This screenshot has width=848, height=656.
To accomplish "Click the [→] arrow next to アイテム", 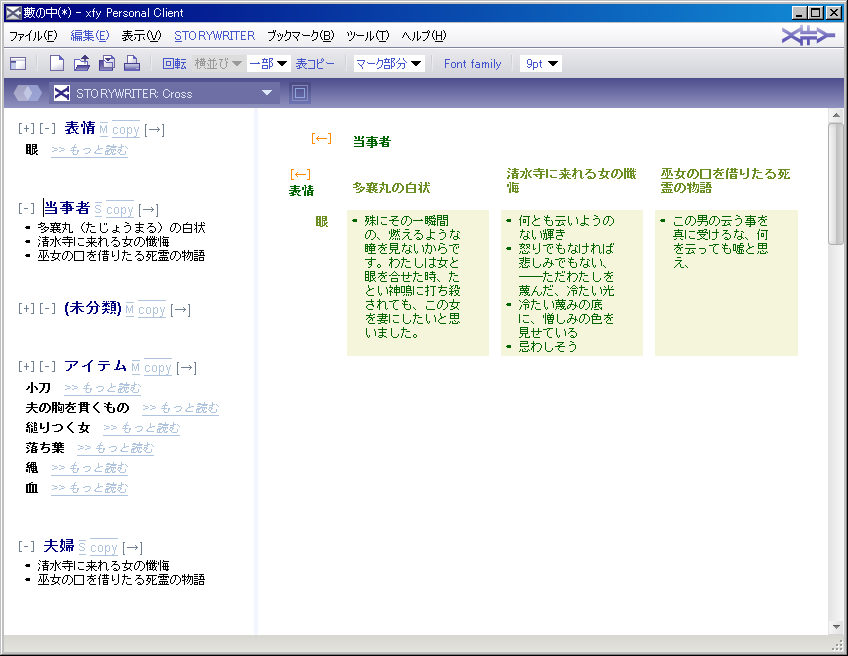I will tap(187, 368).
